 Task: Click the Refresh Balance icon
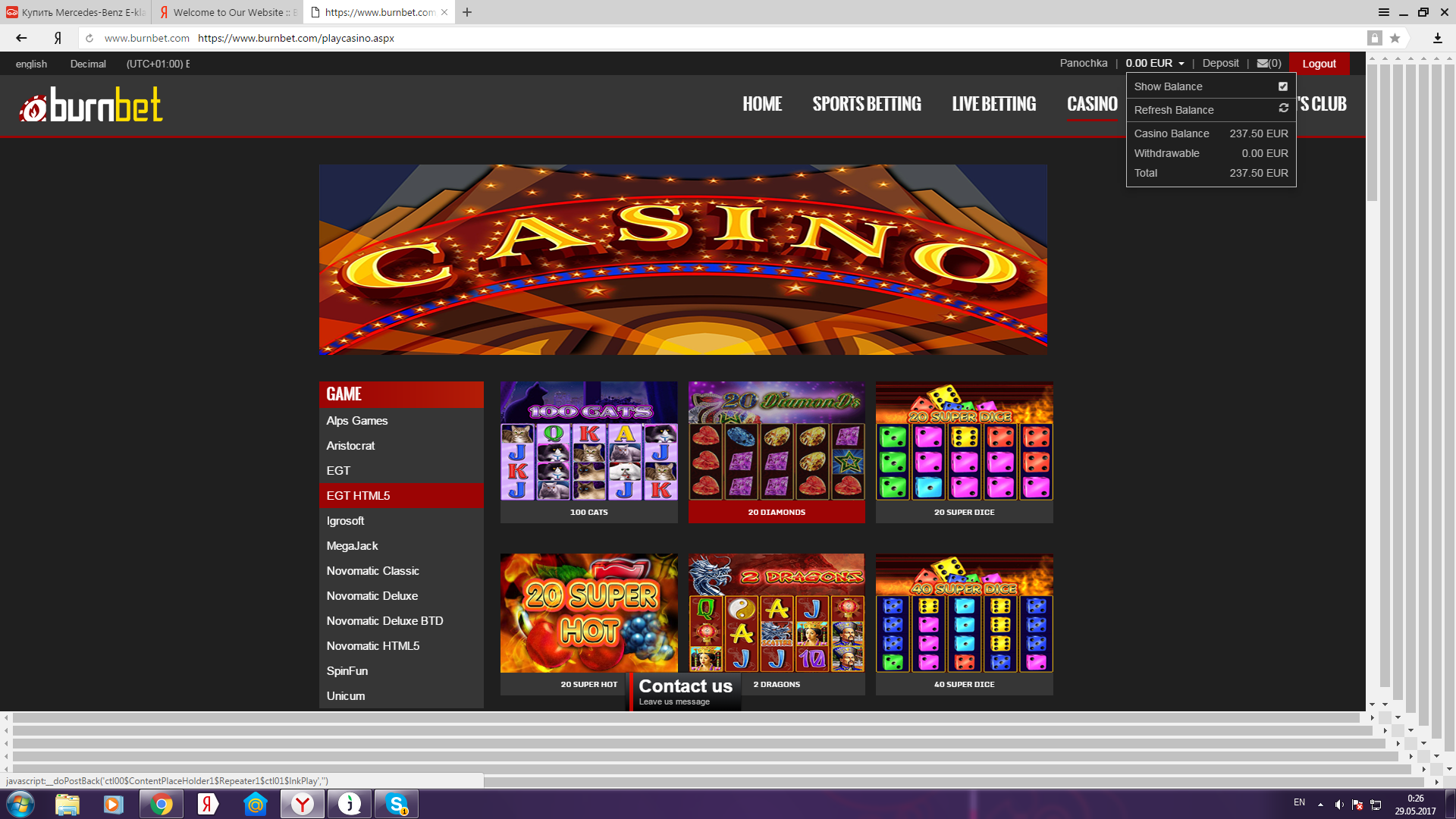1283,108
